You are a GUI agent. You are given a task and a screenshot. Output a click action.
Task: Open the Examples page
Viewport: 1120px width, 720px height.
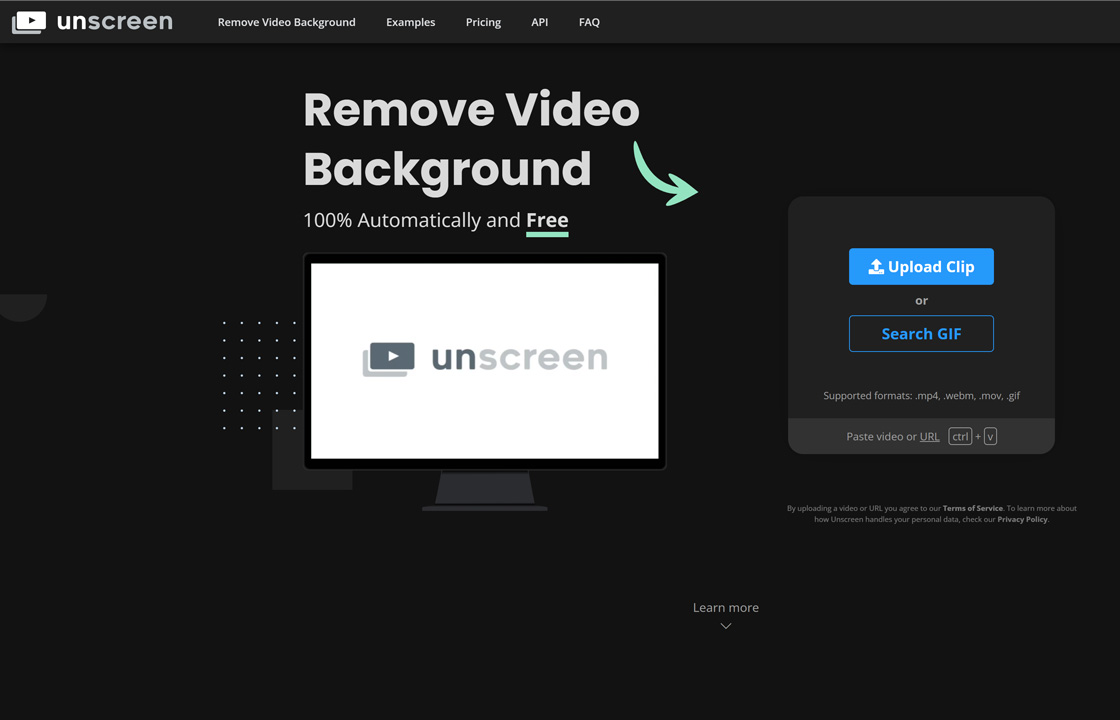point(411,22)
